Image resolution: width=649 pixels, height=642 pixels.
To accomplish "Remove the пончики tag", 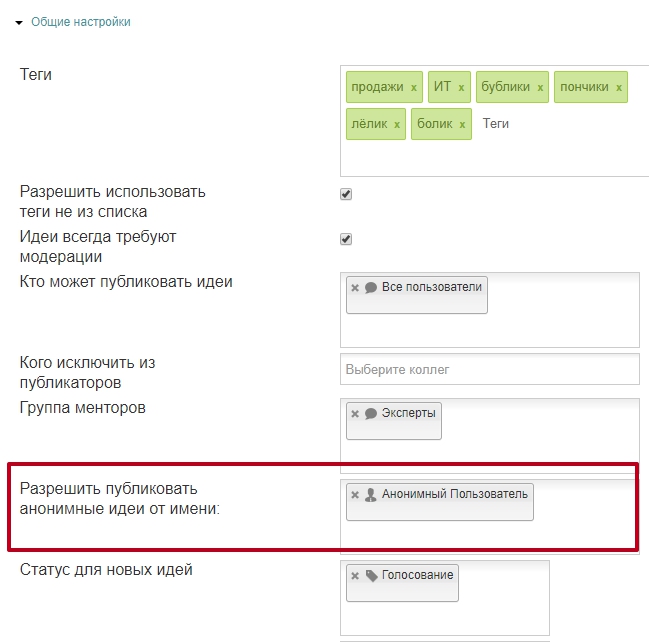I will 619,88.
